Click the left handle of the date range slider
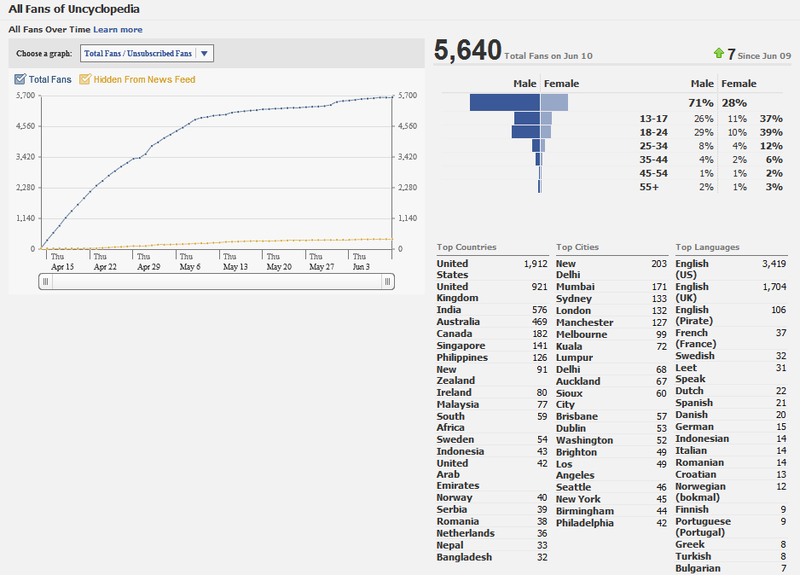 point(45,283)
